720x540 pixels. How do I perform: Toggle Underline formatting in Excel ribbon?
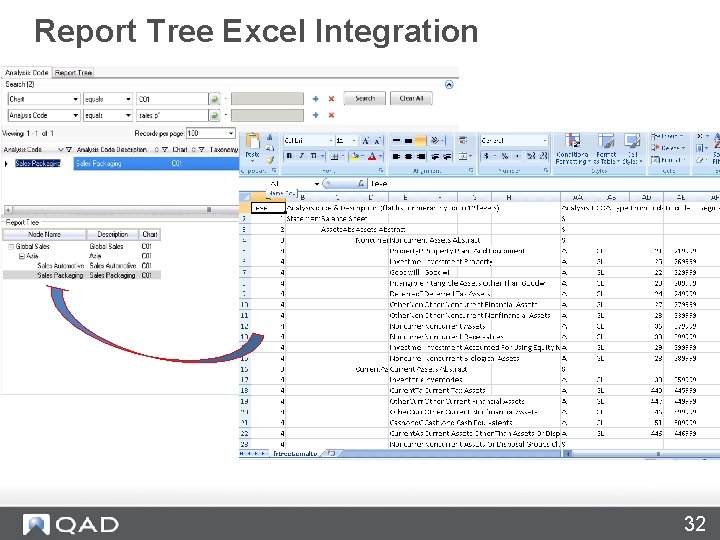(x=314, y=156)
